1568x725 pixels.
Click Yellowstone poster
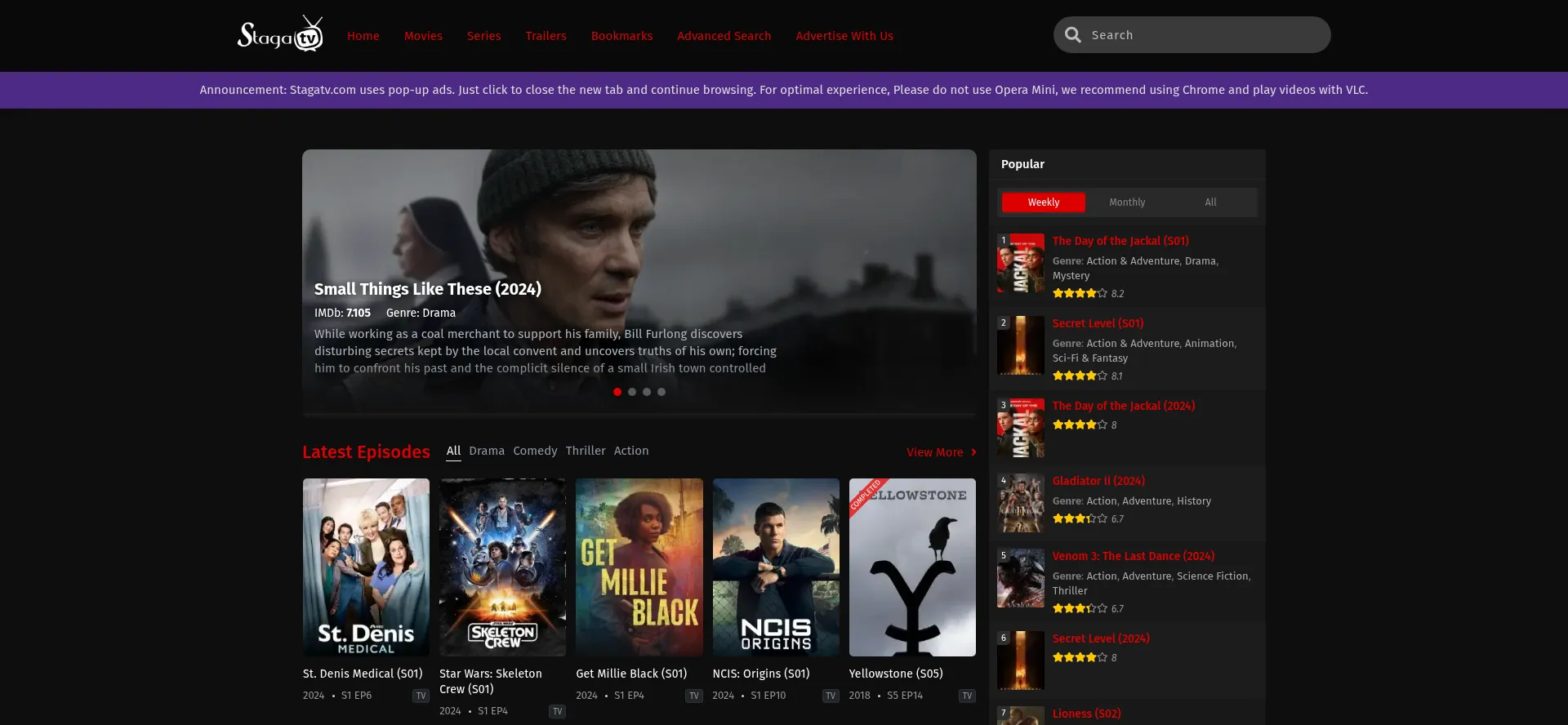coord(912,567)
